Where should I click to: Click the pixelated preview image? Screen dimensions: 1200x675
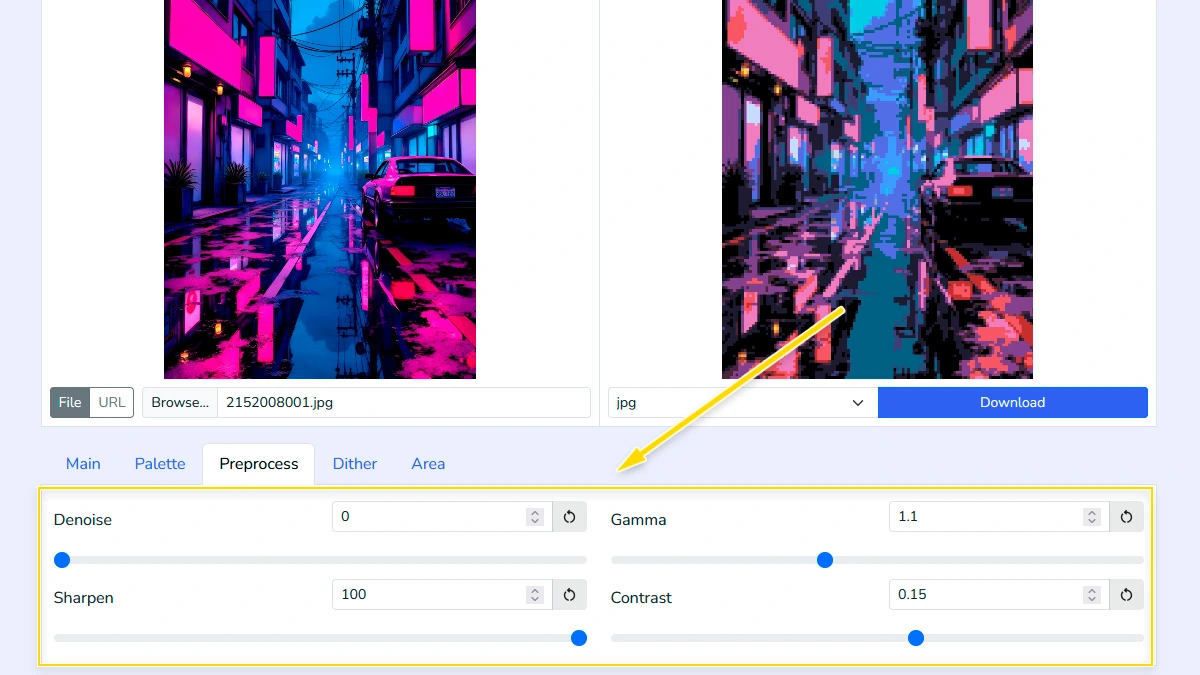pyautogui.click(x=877, y=190)
